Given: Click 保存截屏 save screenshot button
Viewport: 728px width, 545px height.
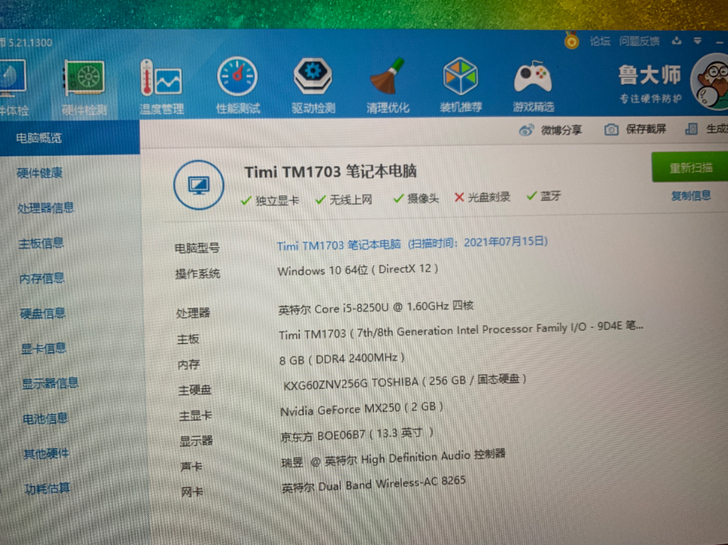Looking at the screenshot, I should pyautogui.click(x=636, y=129).
